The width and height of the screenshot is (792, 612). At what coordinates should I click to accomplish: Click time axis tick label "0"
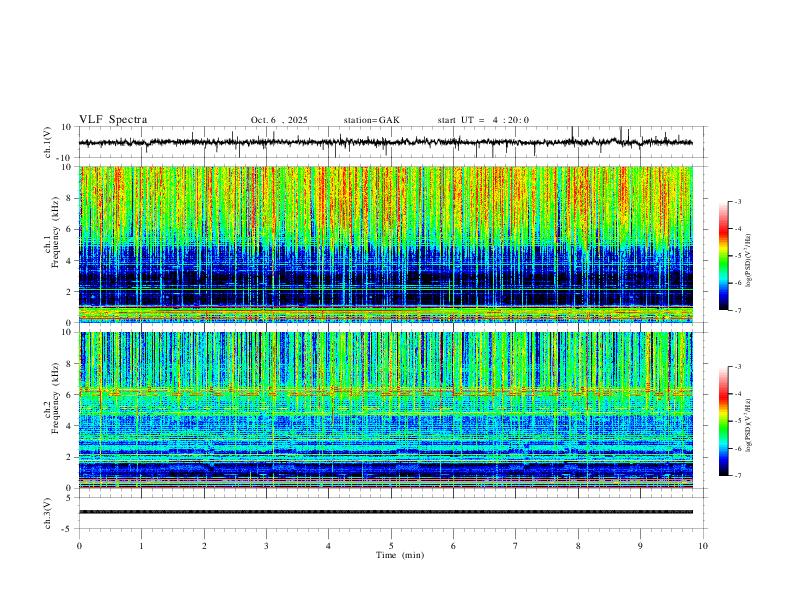79,546
